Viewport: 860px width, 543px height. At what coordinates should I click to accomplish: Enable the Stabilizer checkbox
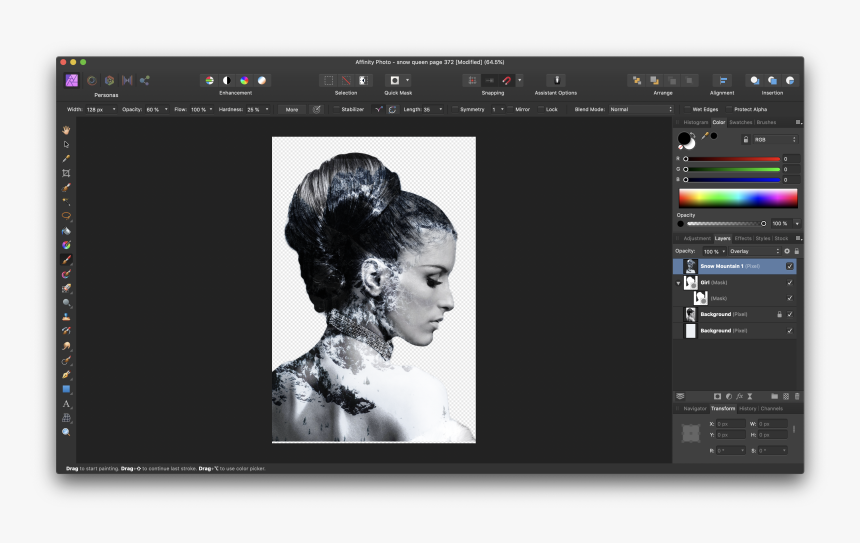[336, 109]
